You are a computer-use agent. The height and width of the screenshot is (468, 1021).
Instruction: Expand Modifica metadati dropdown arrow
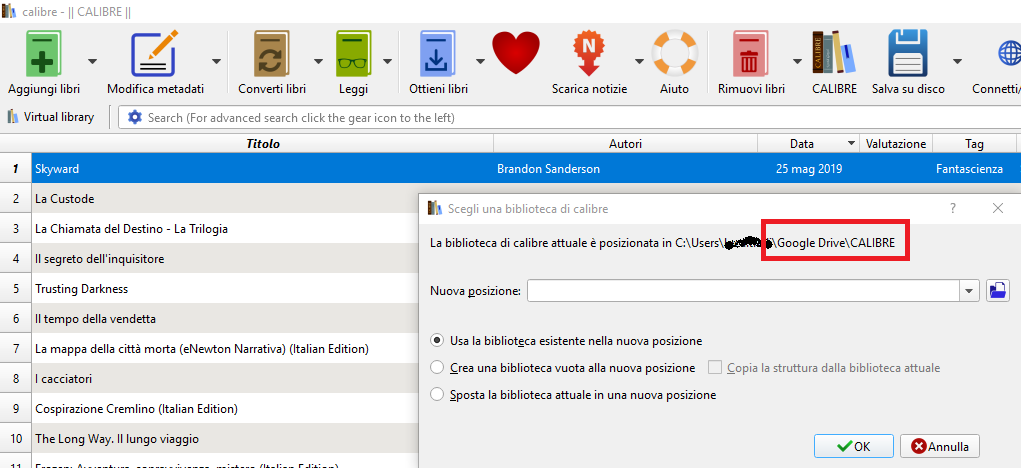pyautogui.click(x=216, y=61)
